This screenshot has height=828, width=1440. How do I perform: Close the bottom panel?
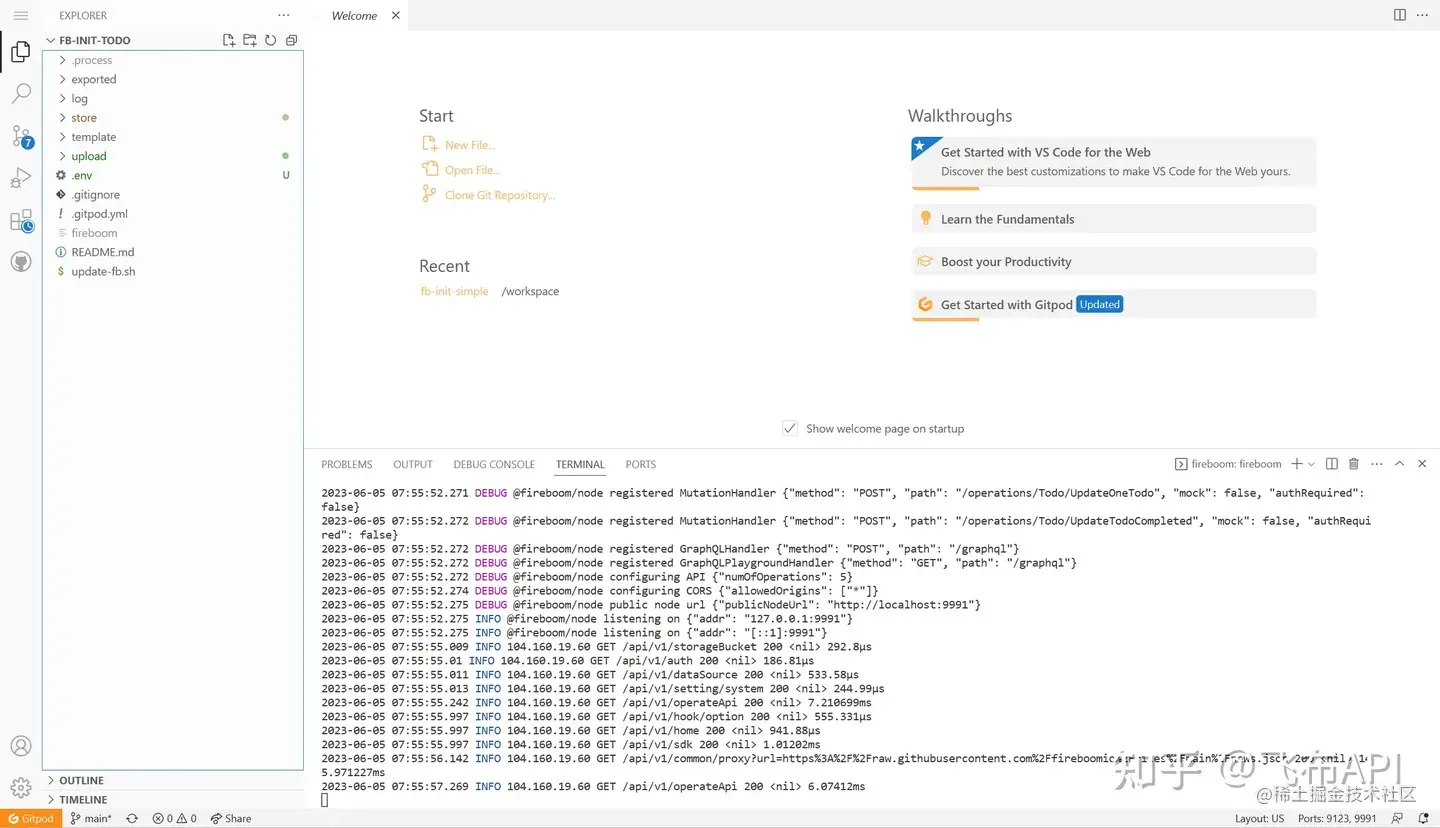[1421, 464]
